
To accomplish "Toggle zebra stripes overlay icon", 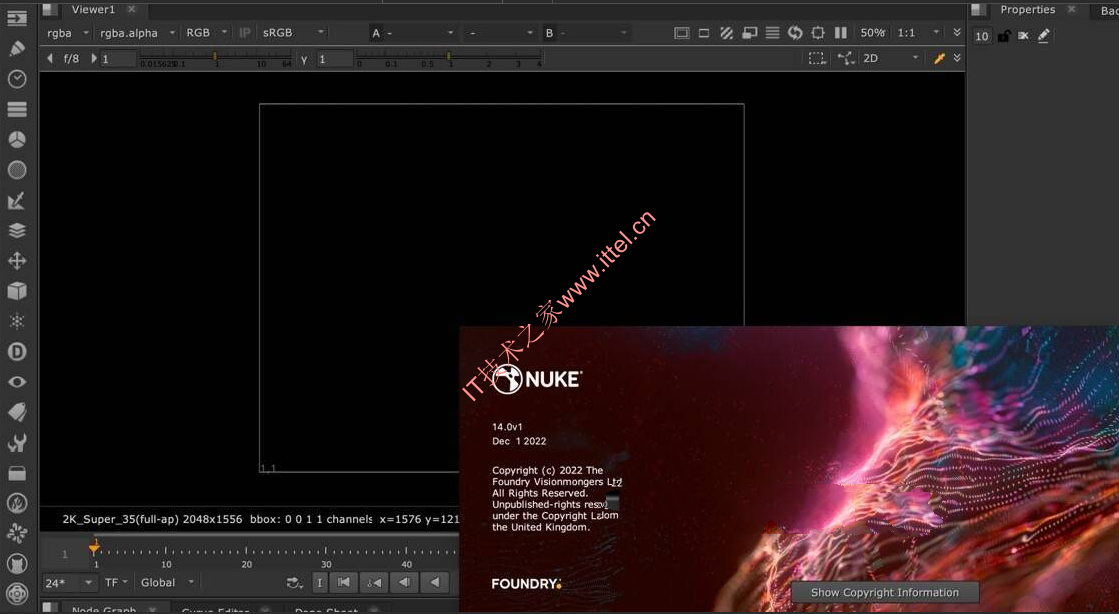I will [726, 33].
